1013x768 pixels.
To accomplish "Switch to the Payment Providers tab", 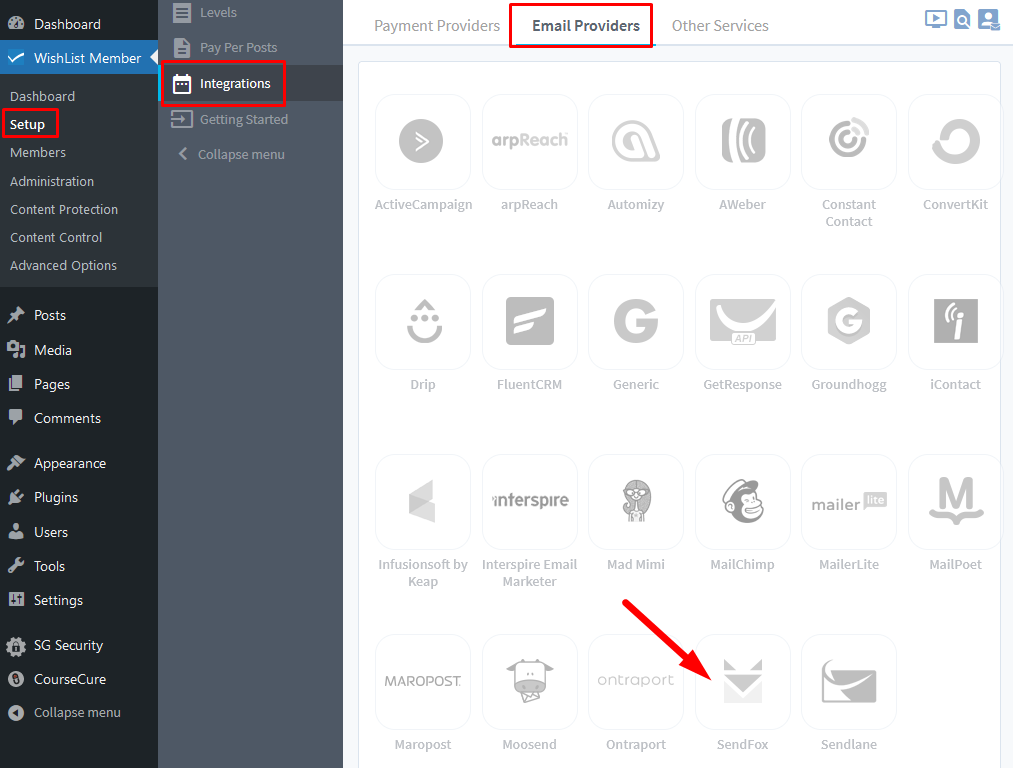I will coord(437,26).
